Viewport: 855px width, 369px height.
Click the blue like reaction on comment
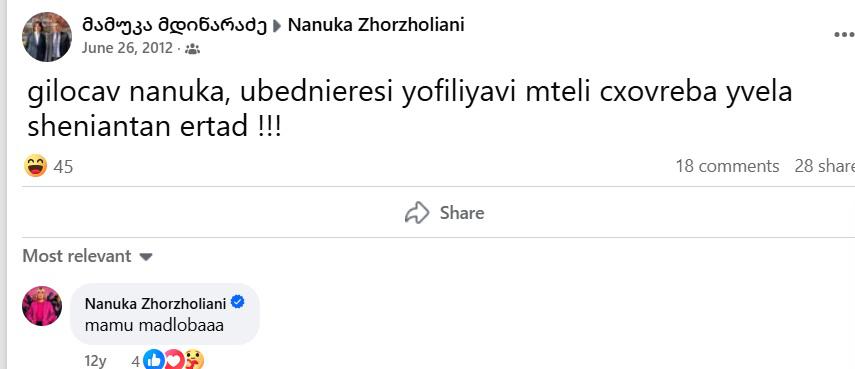pos(154,360)
